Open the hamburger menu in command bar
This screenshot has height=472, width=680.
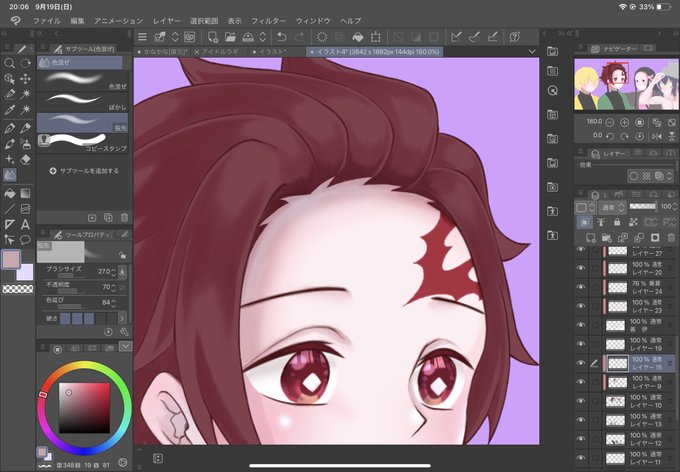tap(142, 37)
